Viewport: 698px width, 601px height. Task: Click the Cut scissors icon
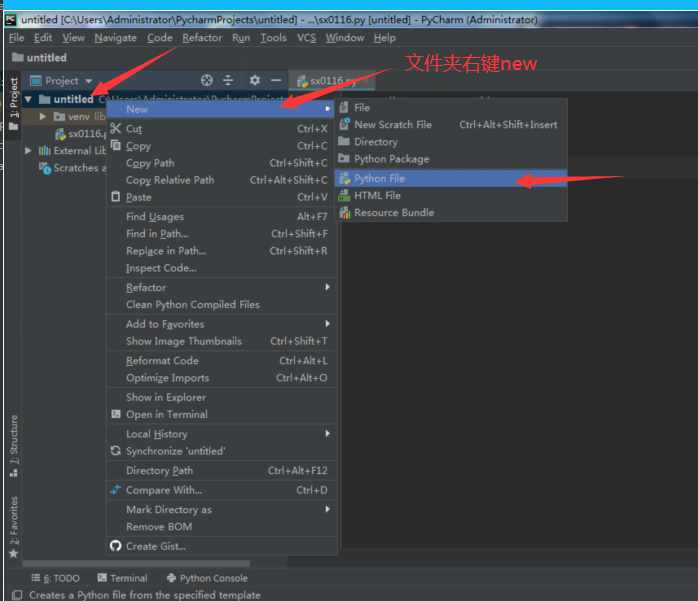tap(116, 129)
